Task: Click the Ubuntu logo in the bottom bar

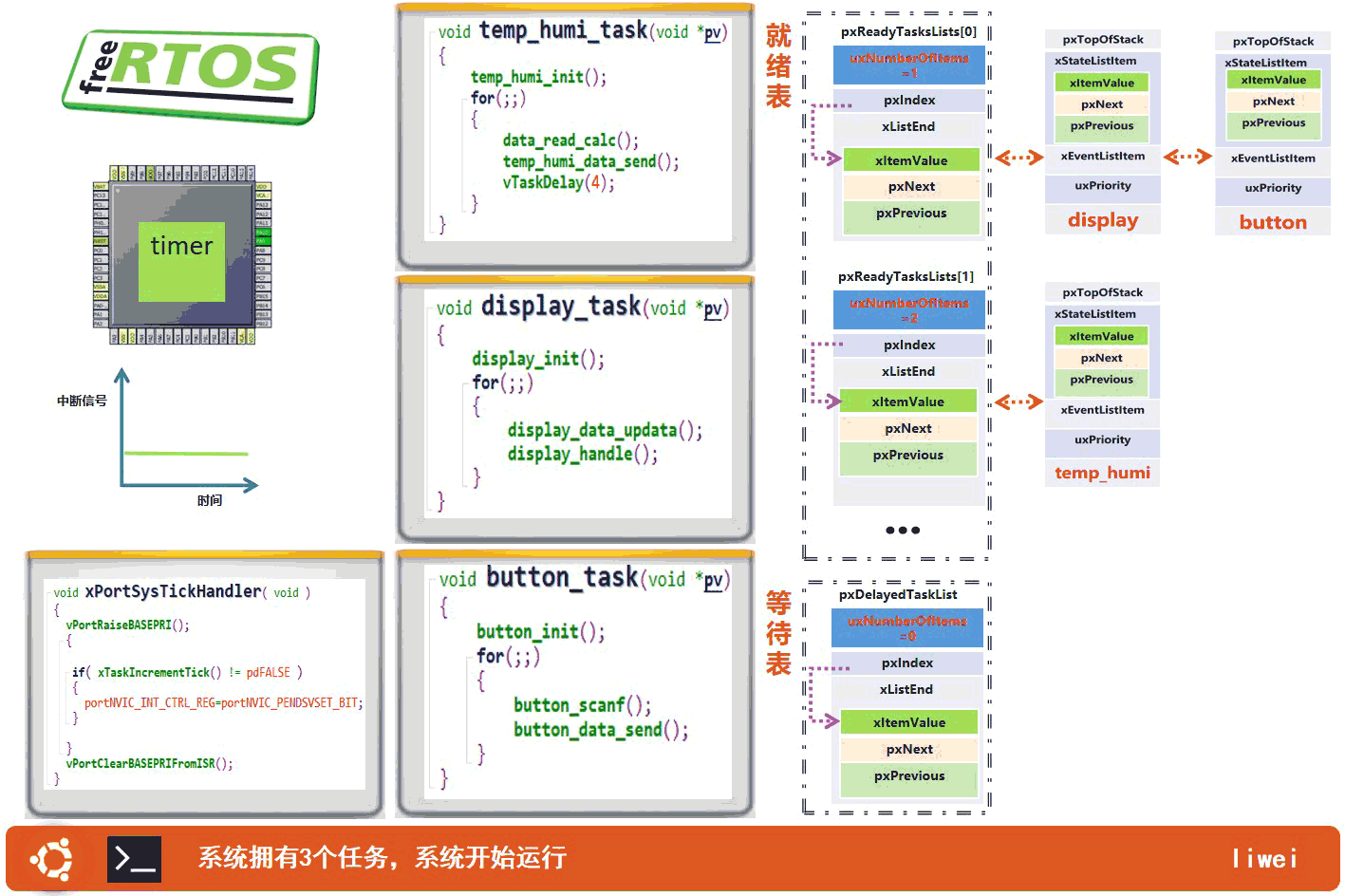Action: coord(51,860)
